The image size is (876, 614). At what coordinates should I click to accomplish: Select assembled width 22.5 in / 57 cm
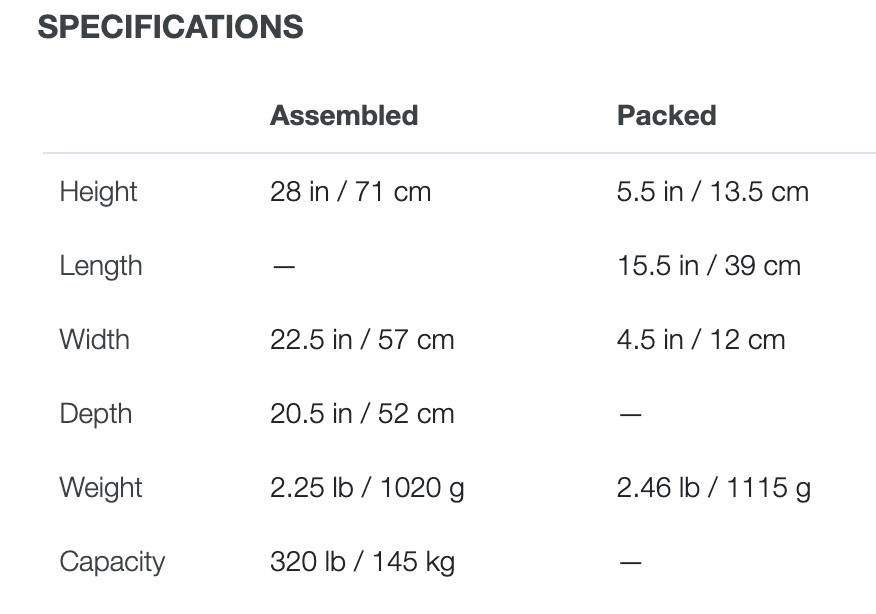point(362,340)
